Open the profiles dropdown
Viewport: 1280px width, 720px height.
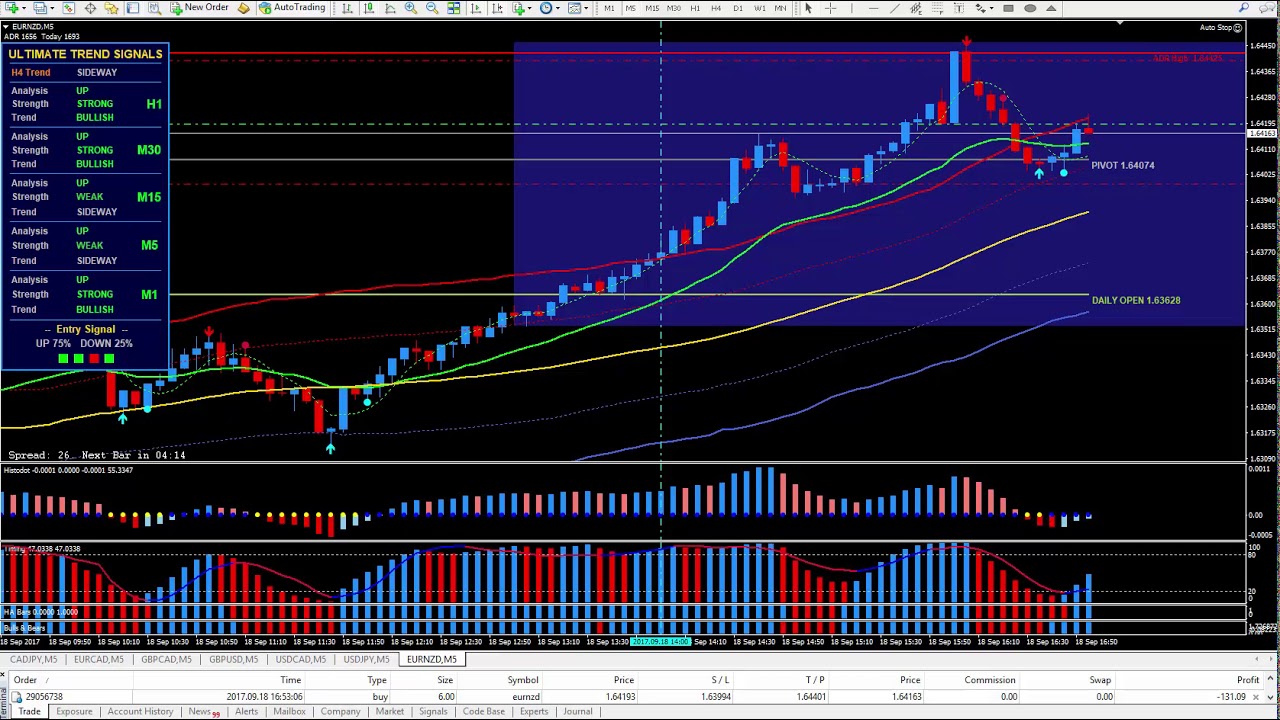[x=52, y=8]
